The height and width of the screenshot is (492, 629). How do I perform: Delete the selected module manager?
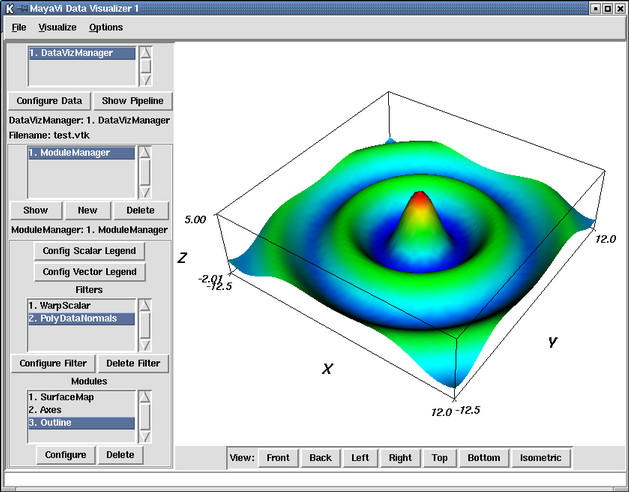point(140,210)
